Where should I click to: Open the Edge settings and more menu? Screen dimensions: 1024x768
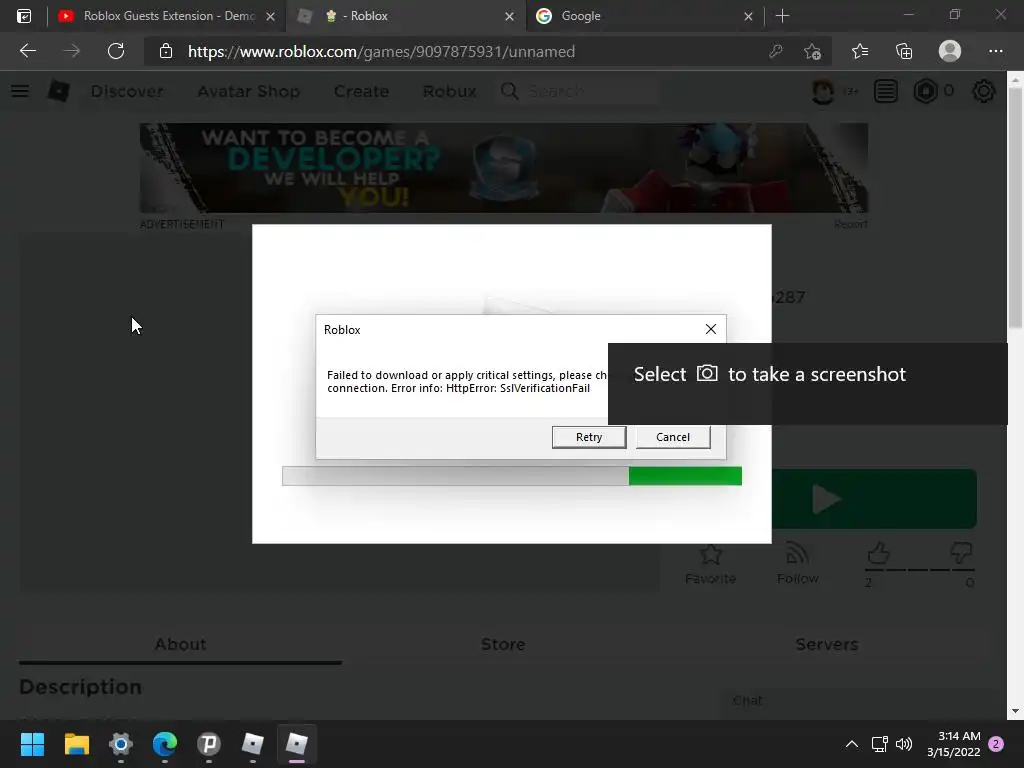(995, 51)
